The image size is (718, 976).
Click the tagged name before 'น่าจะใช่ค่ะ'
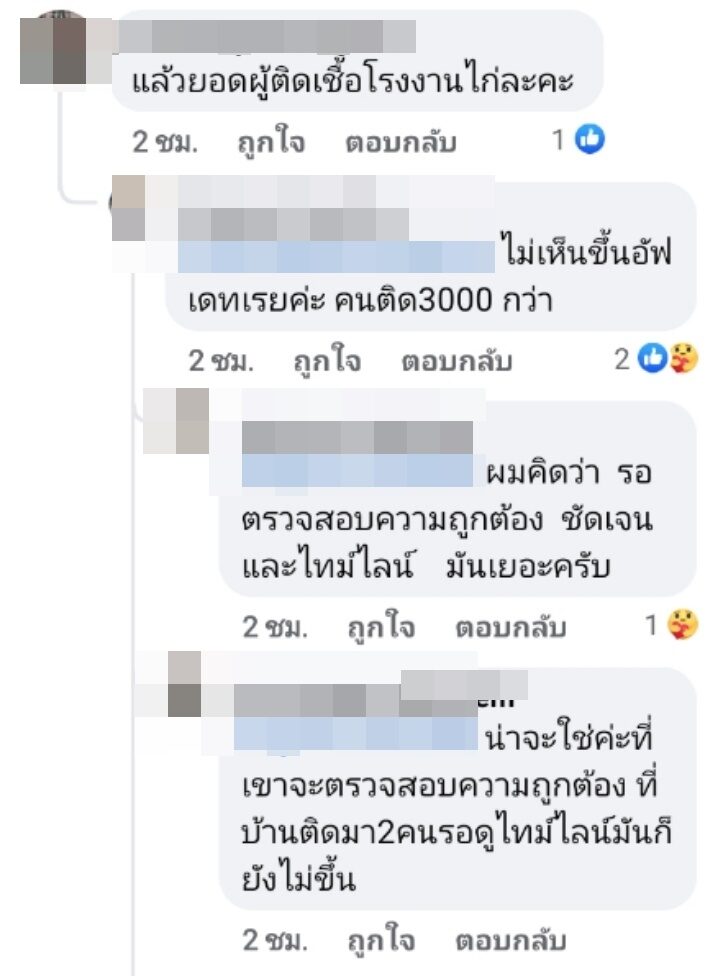coord(355,733)
